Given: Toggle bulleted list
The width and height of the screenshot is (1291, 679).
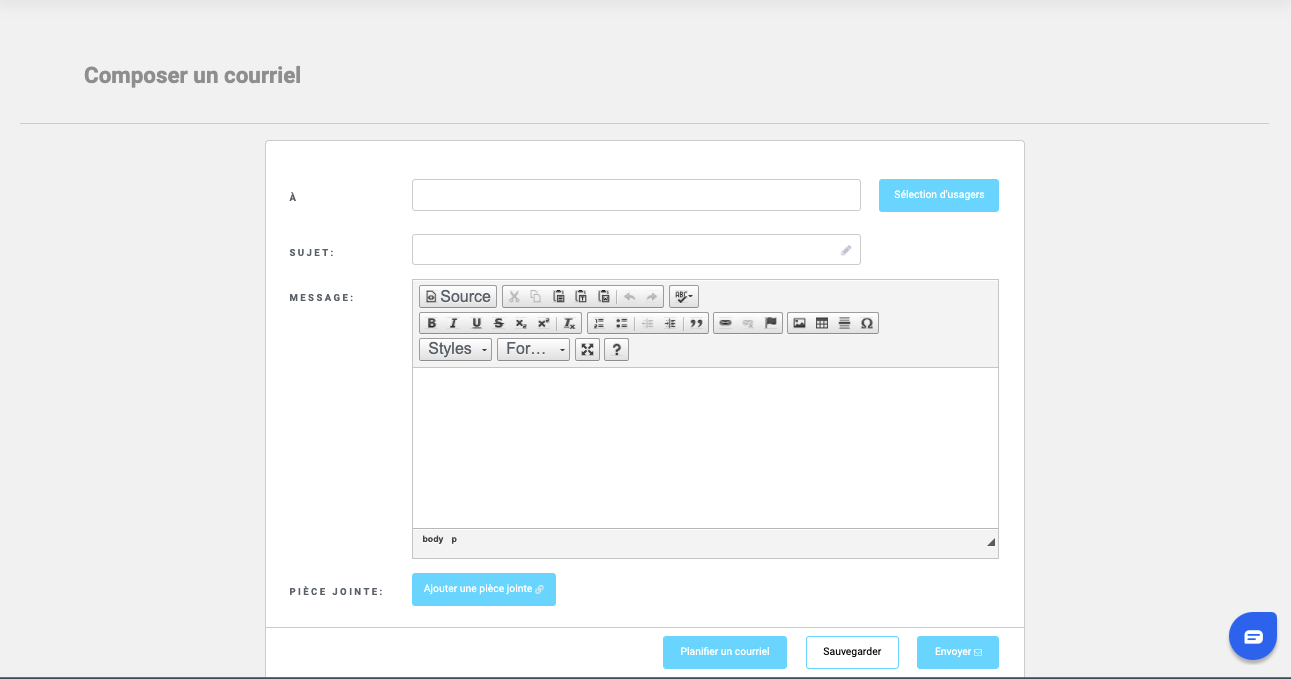Looking at the screenshot, I should pyautogui.click(x=621, y=323).
